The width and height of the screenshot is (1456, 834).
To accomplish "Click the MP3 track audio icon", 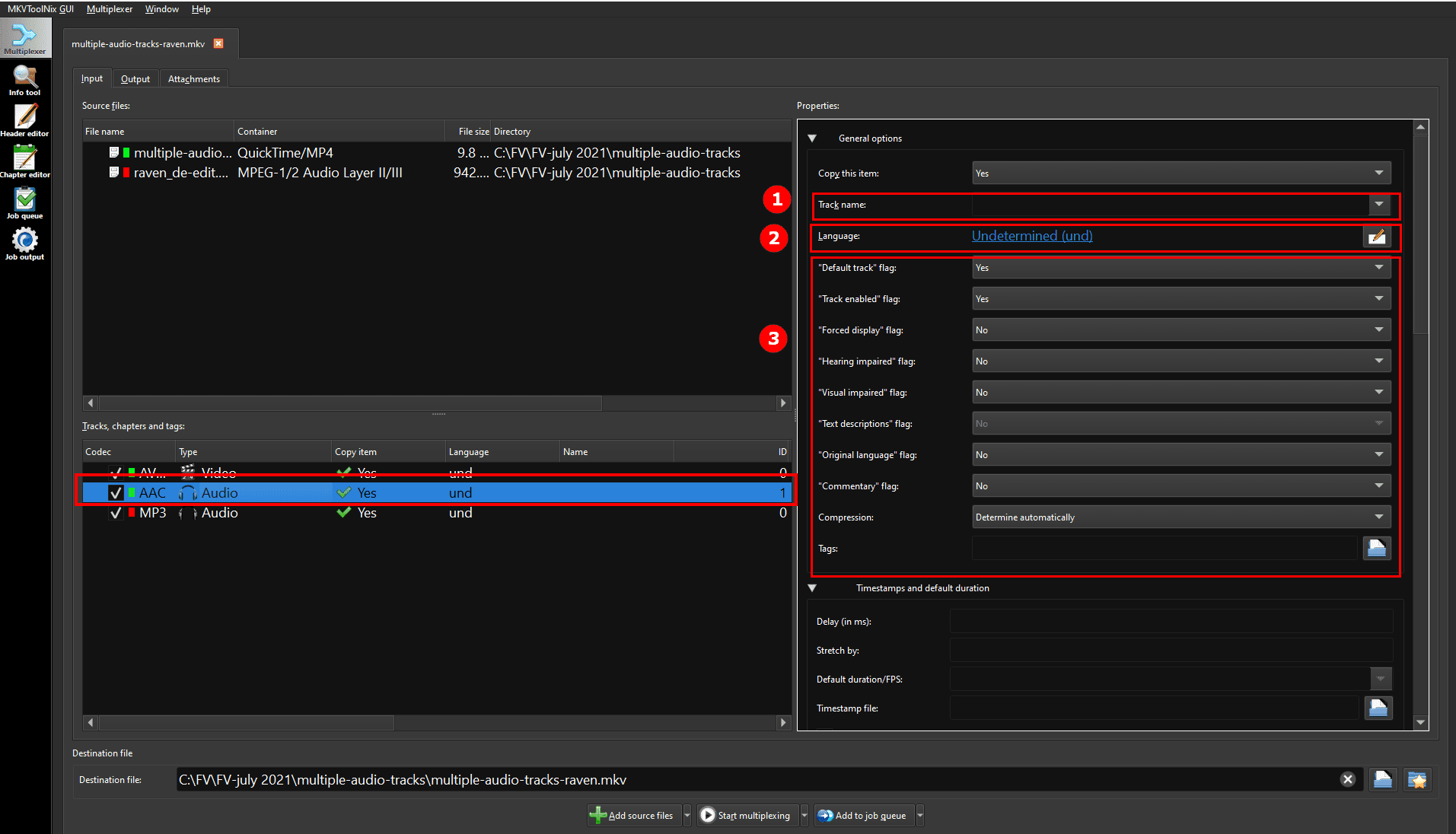I will point(187,512).
